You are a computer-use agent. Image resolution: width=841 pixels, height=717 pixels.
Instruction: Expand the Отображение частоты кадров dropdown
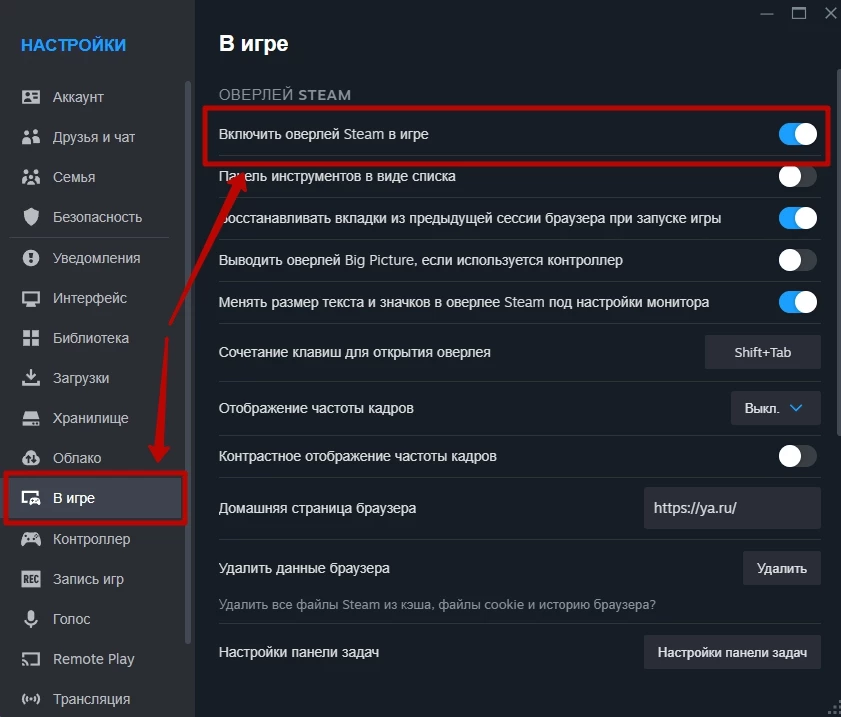(776, 408)
